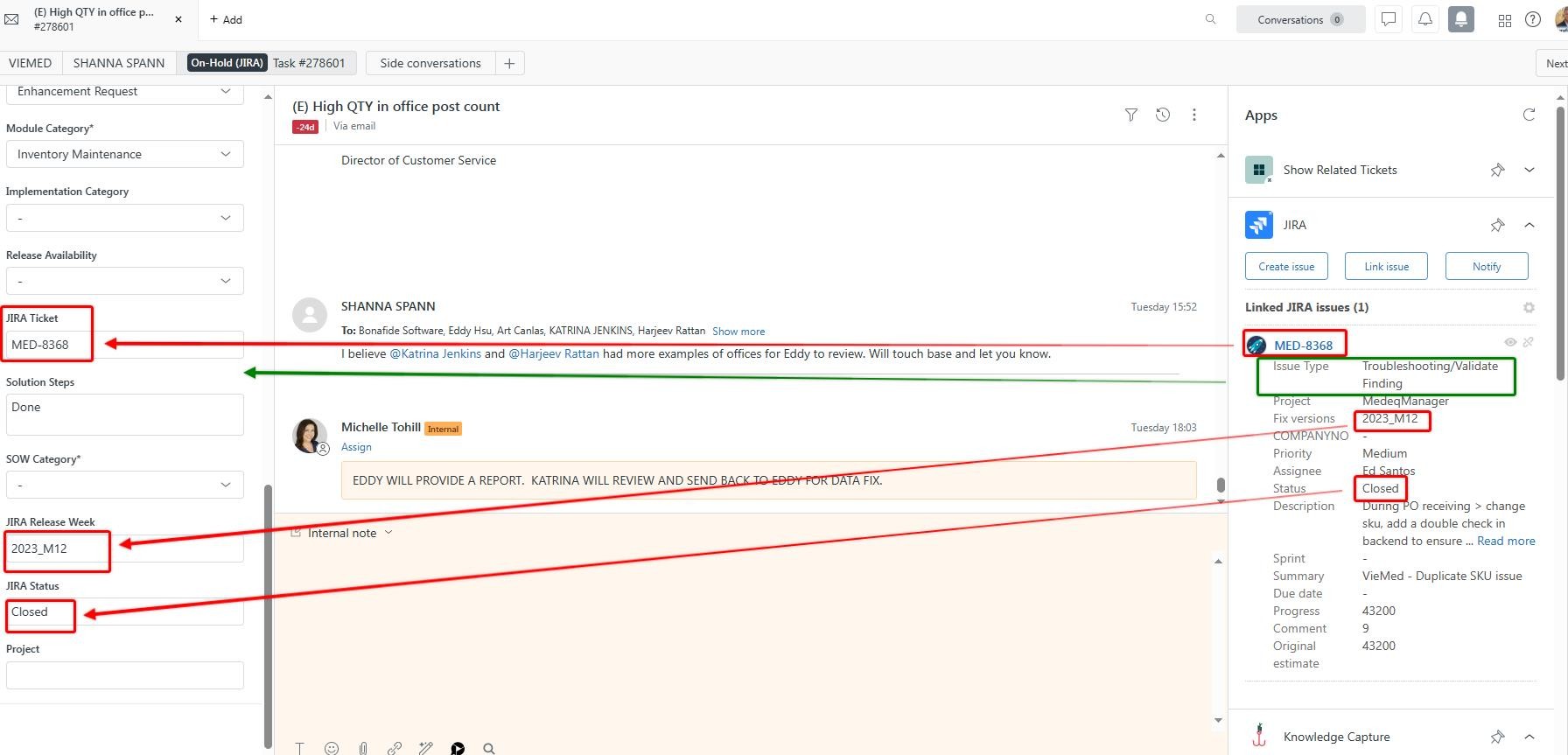Open the chat bubble icon in the top bar
Screen dimensions: 1568x755
point(1388,19)
